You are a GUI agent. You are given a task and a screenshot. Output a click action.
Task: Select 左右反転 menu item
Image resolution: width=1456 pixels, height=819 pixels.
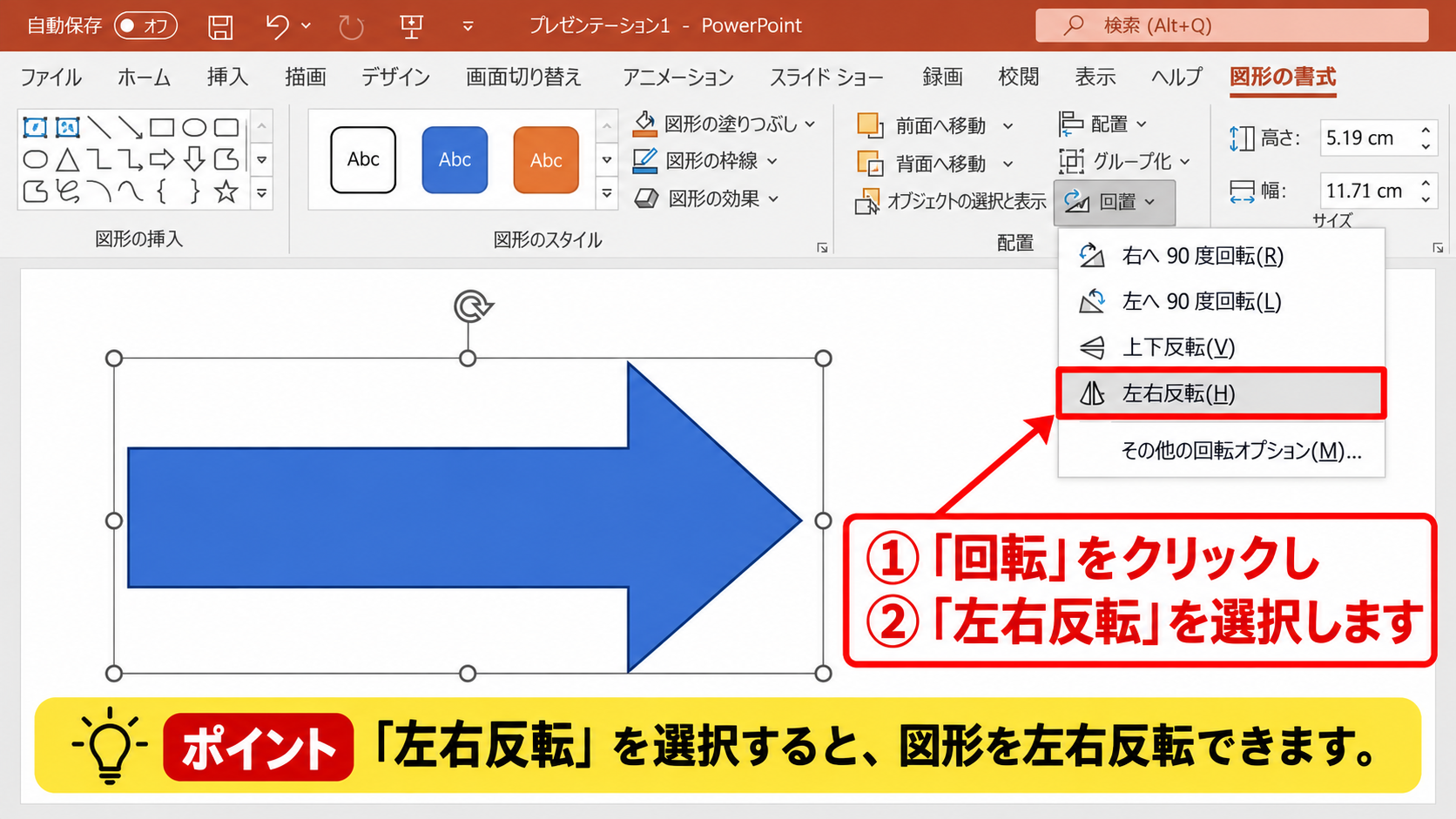coord(1221,393)
